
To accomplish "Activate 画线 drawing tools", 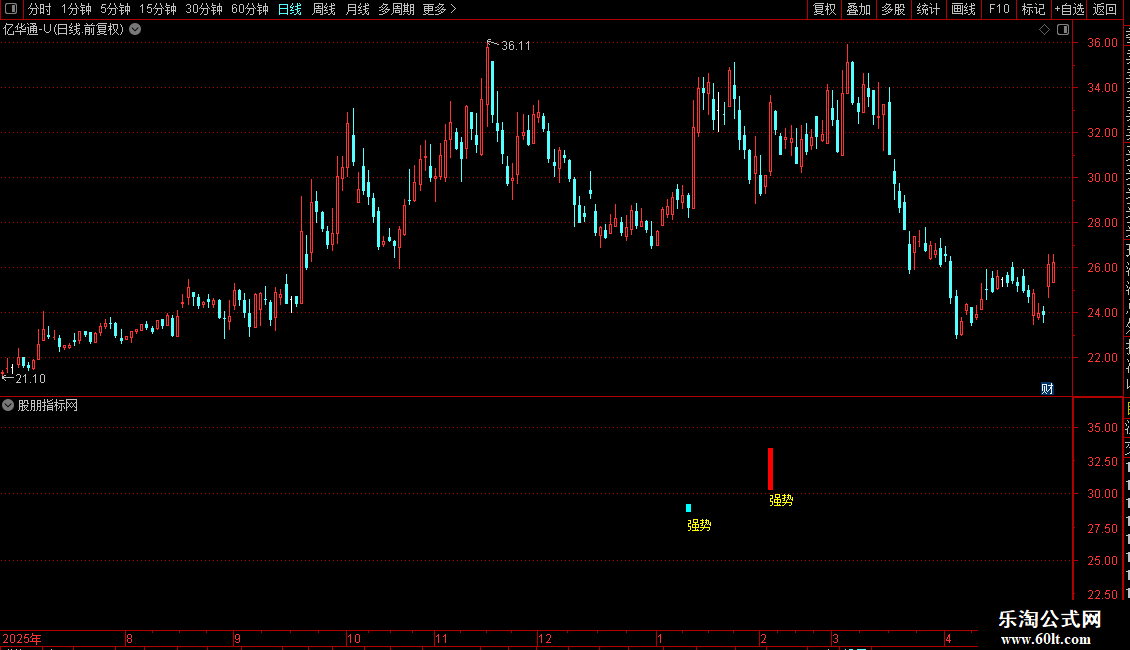I will coord(964,9).
